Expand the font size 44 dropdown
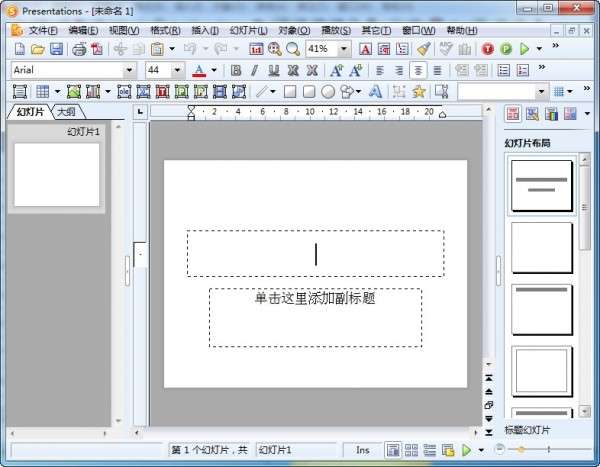The height and width of the screenshot is (467, 600). pos(177,70)
